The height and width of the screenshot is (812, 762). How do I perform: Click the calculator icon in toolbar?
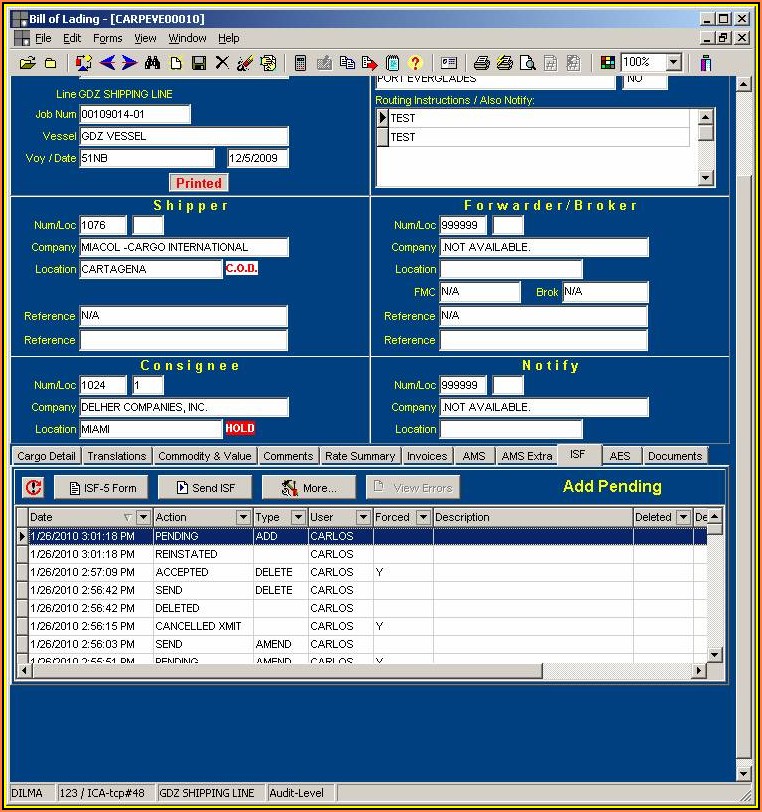click(x=300, y=63)
